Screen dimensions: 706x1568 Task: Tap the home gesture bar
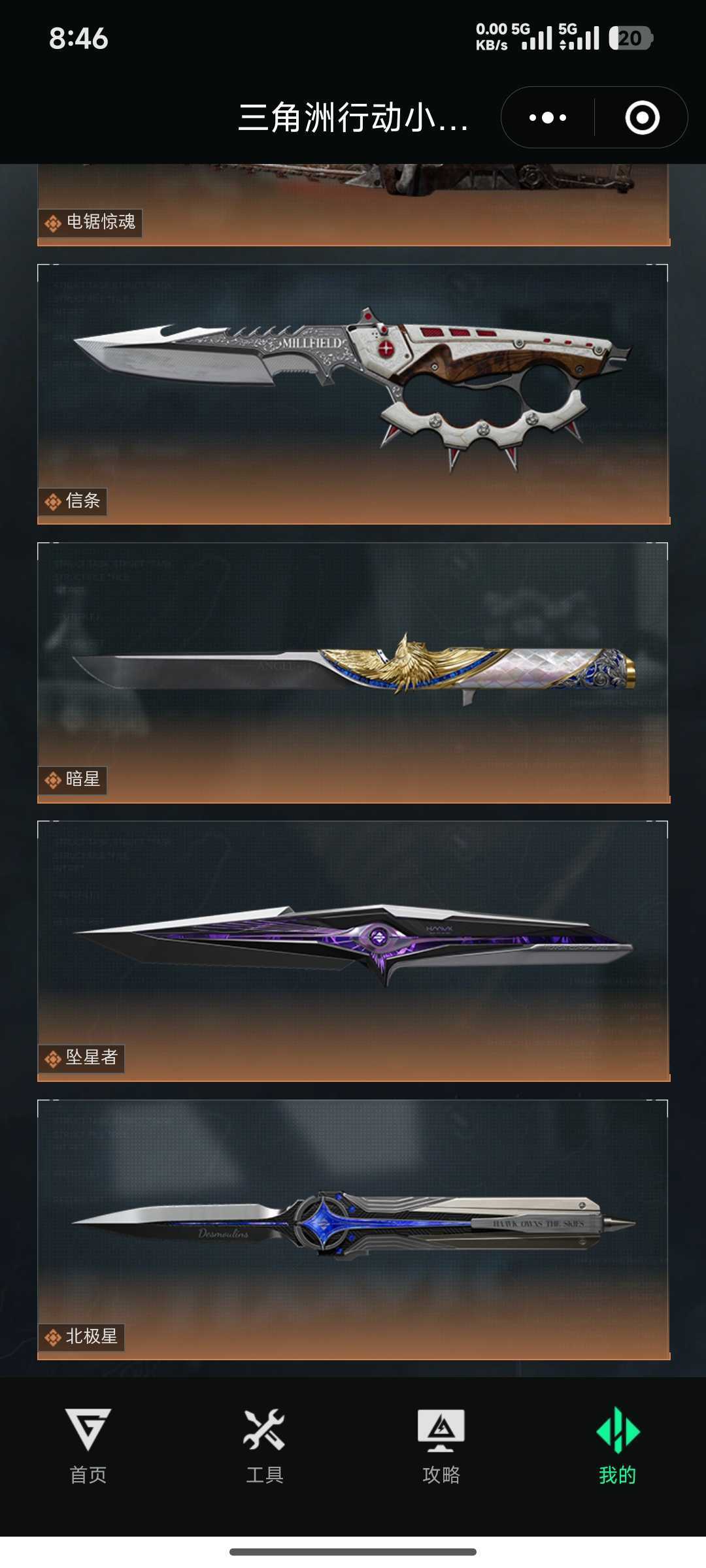353,1552
